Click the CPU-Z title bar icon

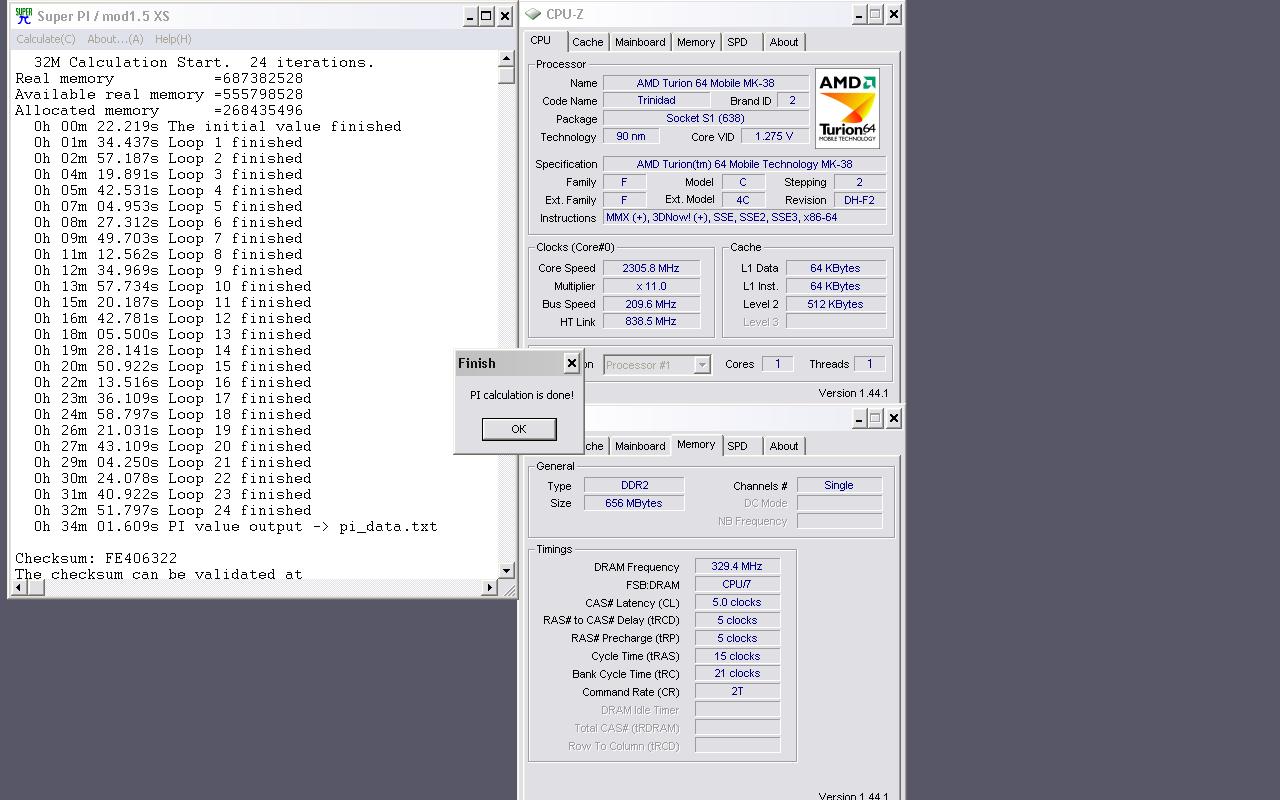[x=533, y=14]
